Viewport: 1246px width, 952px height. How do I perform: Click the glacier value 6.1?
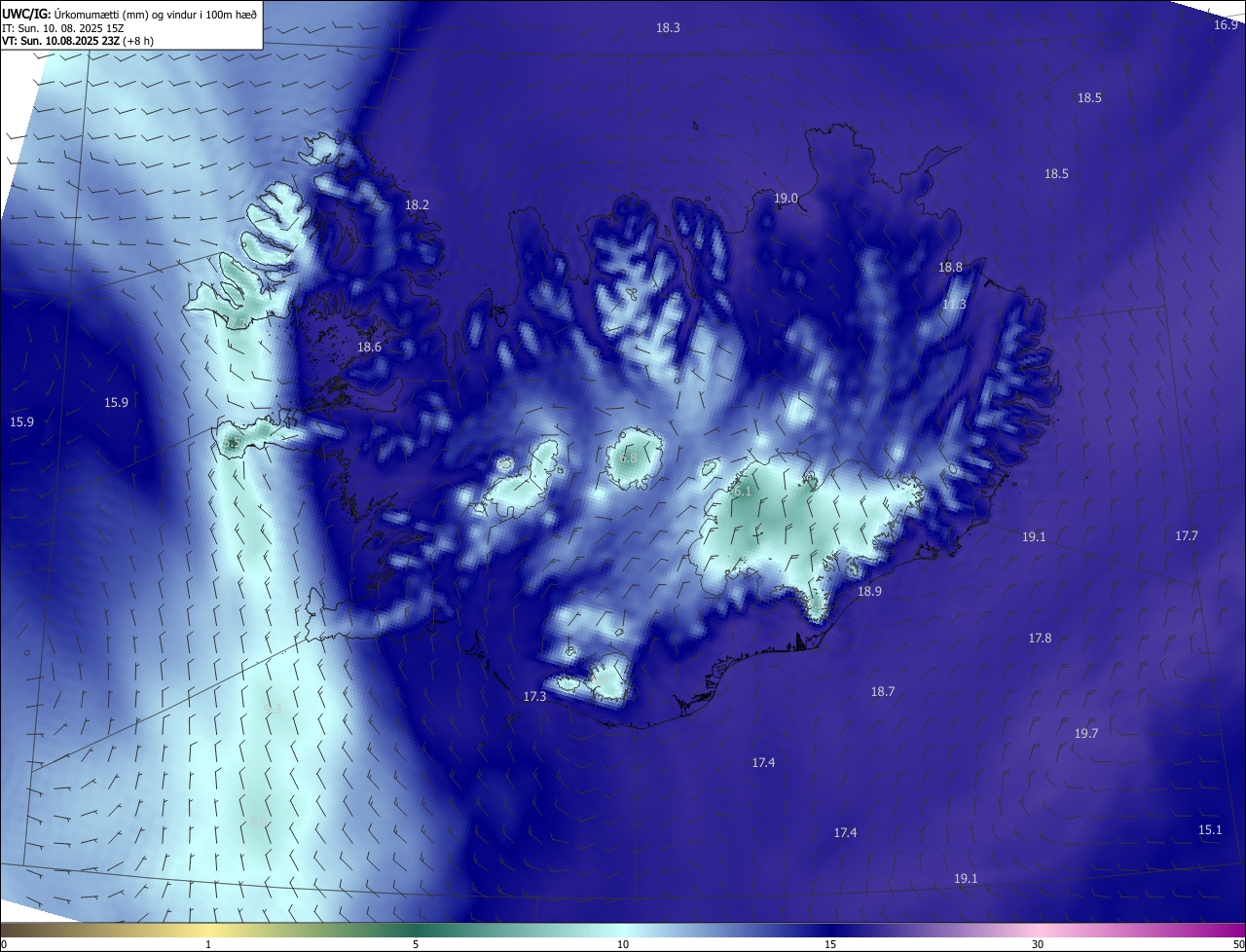[743, 492]
